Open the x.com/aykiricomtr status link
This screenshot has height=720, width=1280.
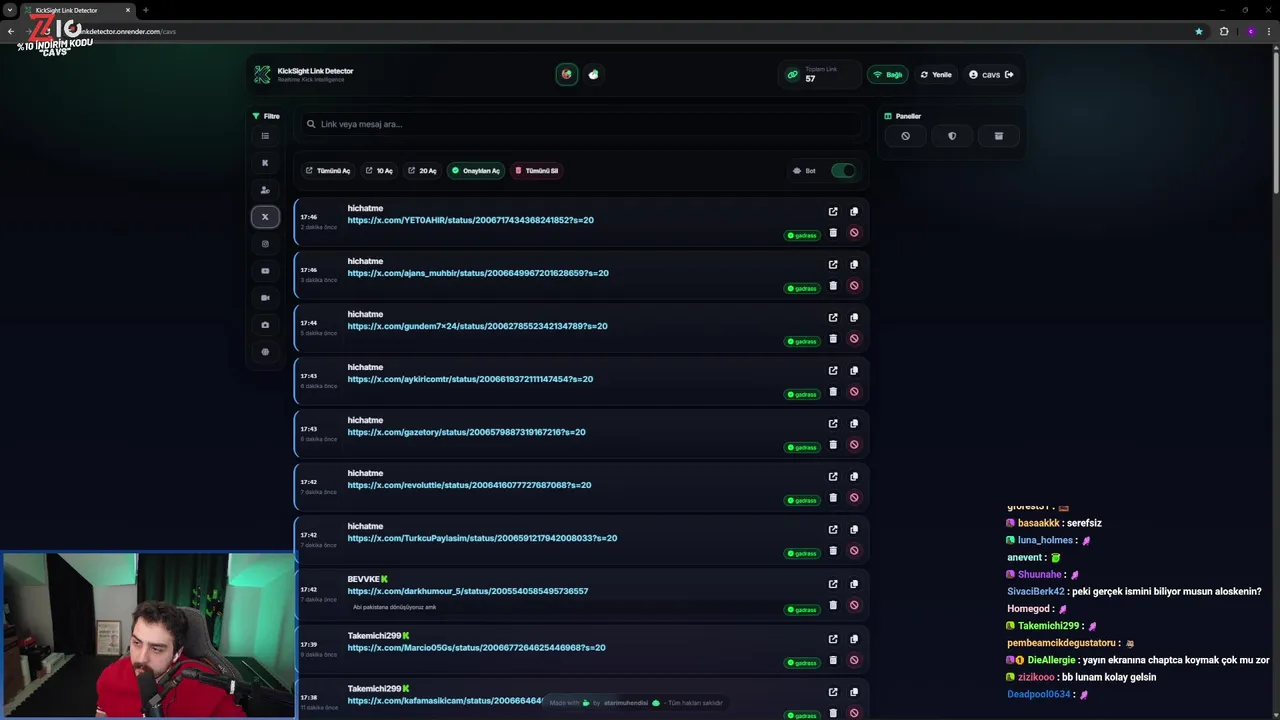[470, 379]
